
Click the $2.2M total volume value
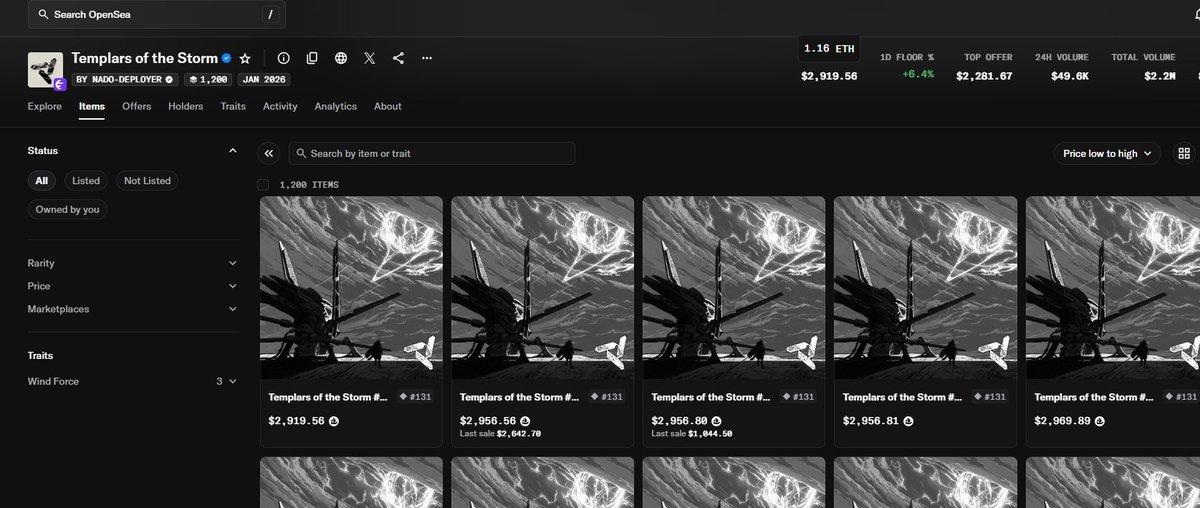click(x=1160, y=76)
